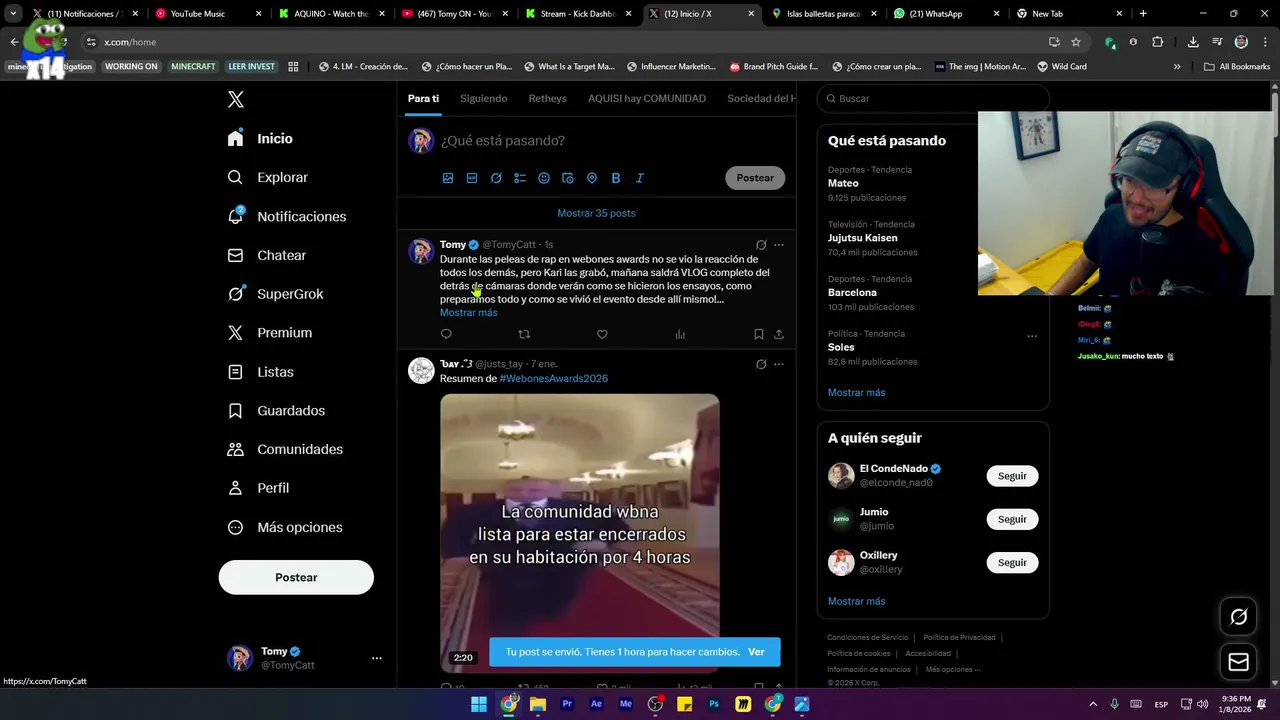
Task: Click the large Postear button in sidebar
Action: (x=296, y=577)
